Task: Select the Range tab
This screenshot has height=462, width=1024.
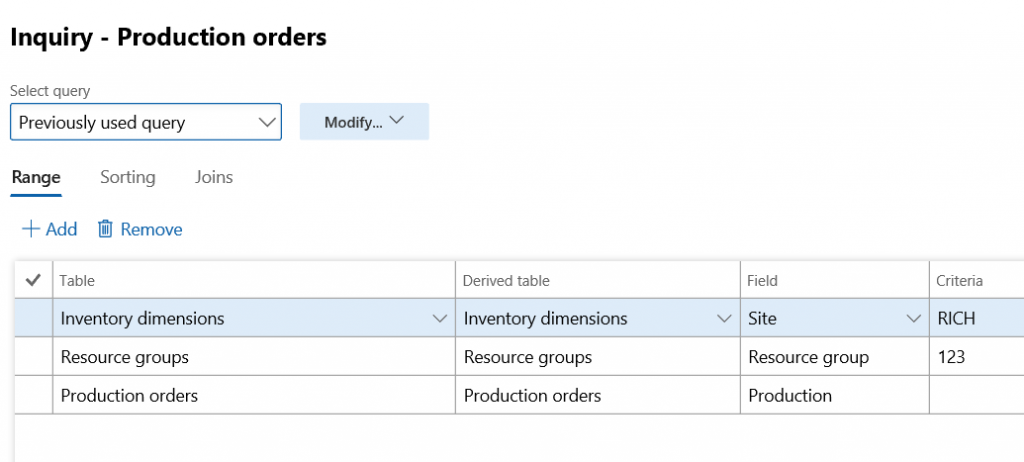Action: point(36,177)
